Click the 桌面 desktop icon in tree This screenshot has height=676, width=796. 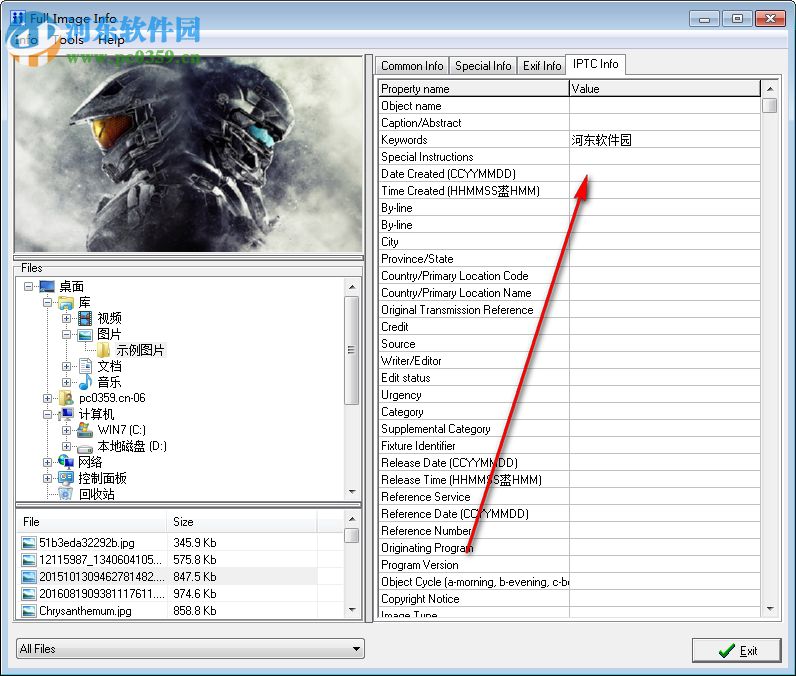(x=47, y=286)
